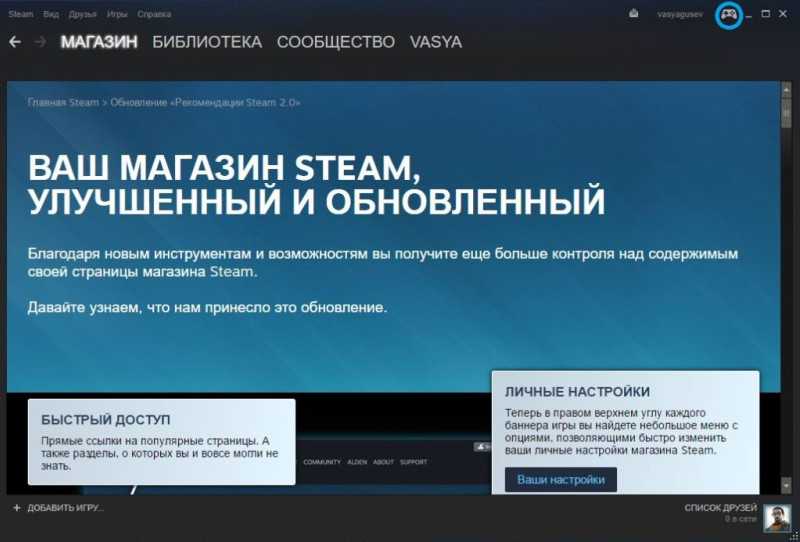Viewport: 800px width, 542px height.
Task: Click the plus icon beside Добавить игру
Action: tap(17, 508)
